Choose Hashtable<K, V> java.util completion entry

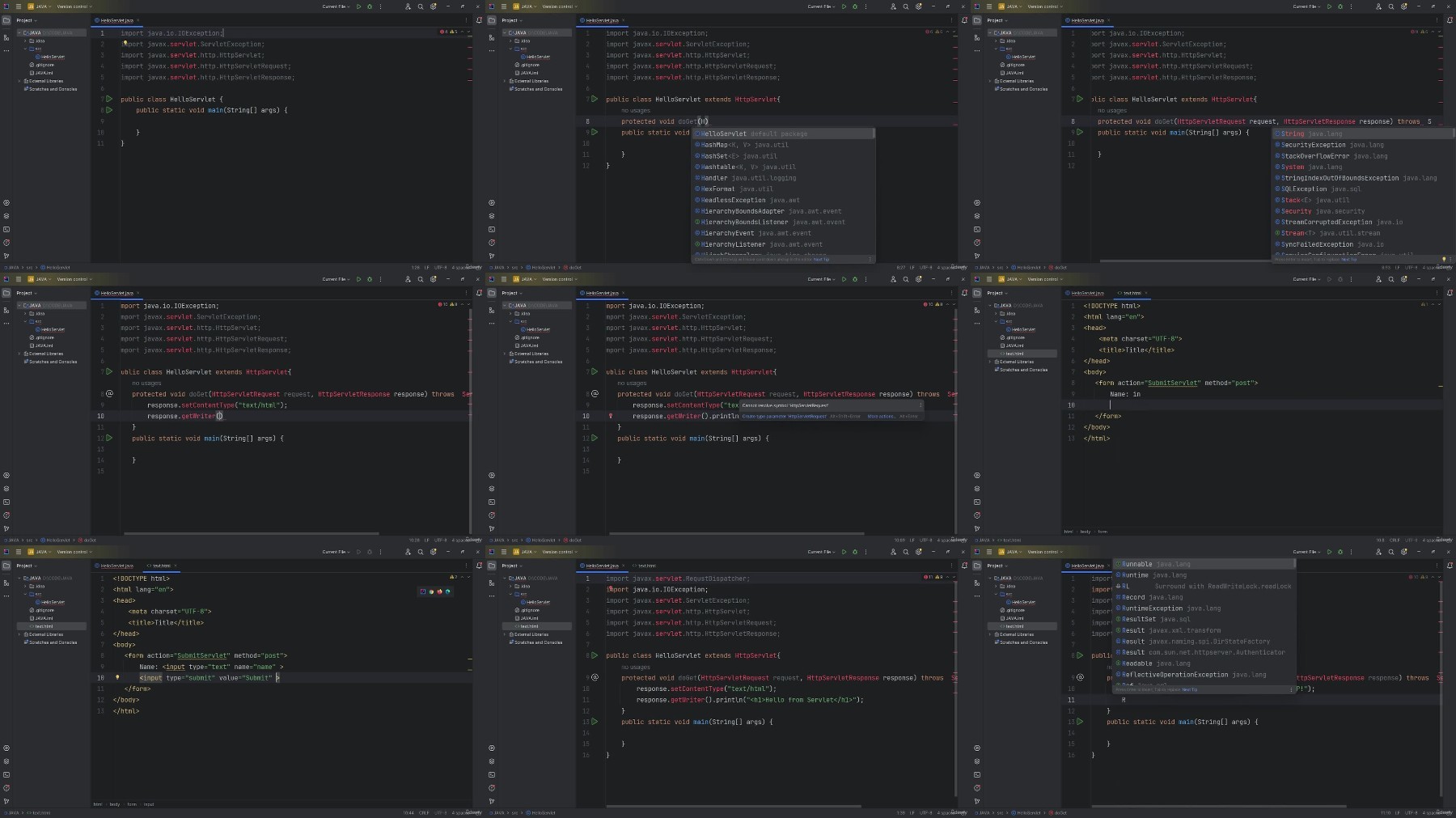point(783,167)
